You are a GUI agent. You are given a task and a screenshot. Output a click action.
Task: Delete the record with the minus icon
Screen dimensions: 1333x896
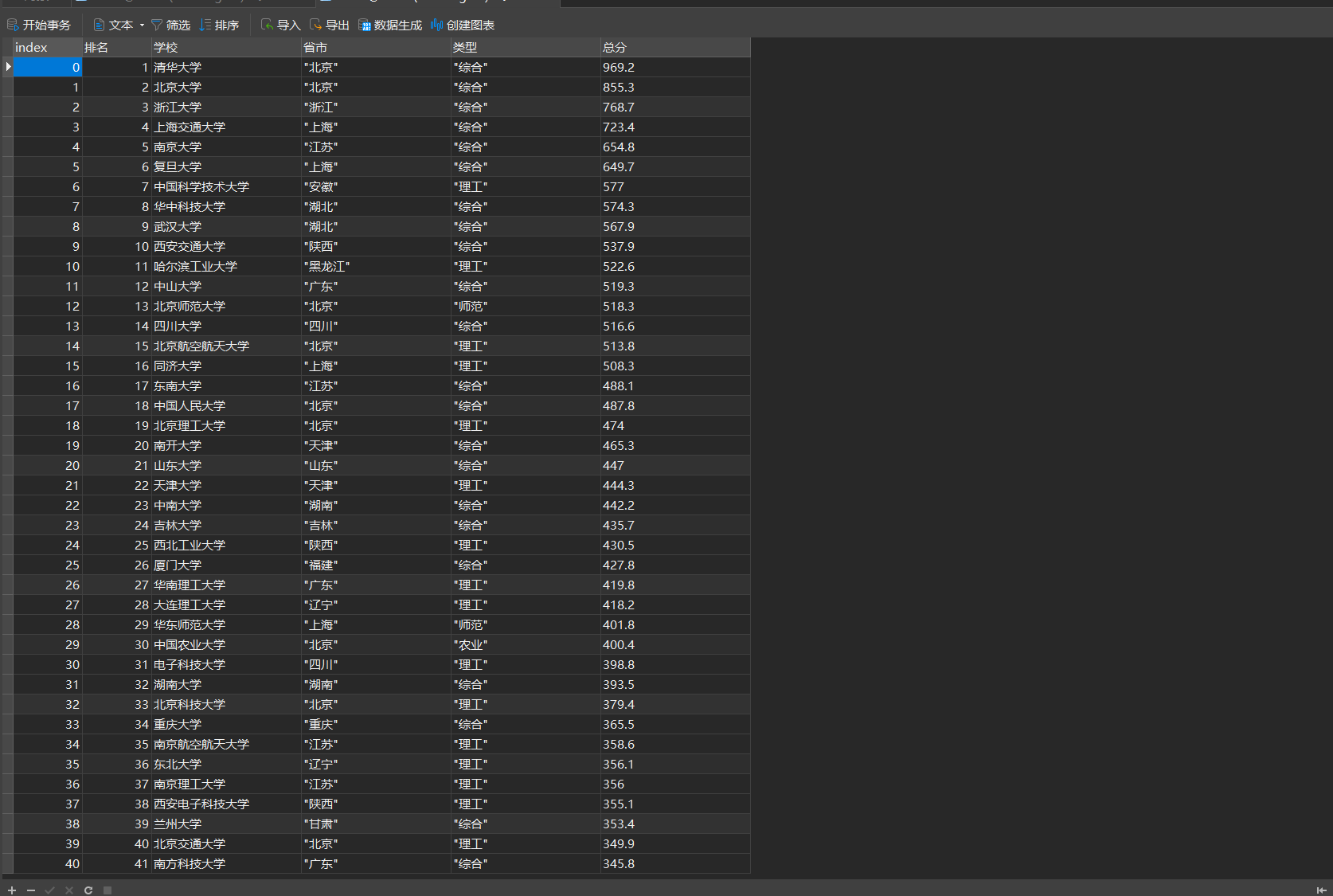[31, 890]
